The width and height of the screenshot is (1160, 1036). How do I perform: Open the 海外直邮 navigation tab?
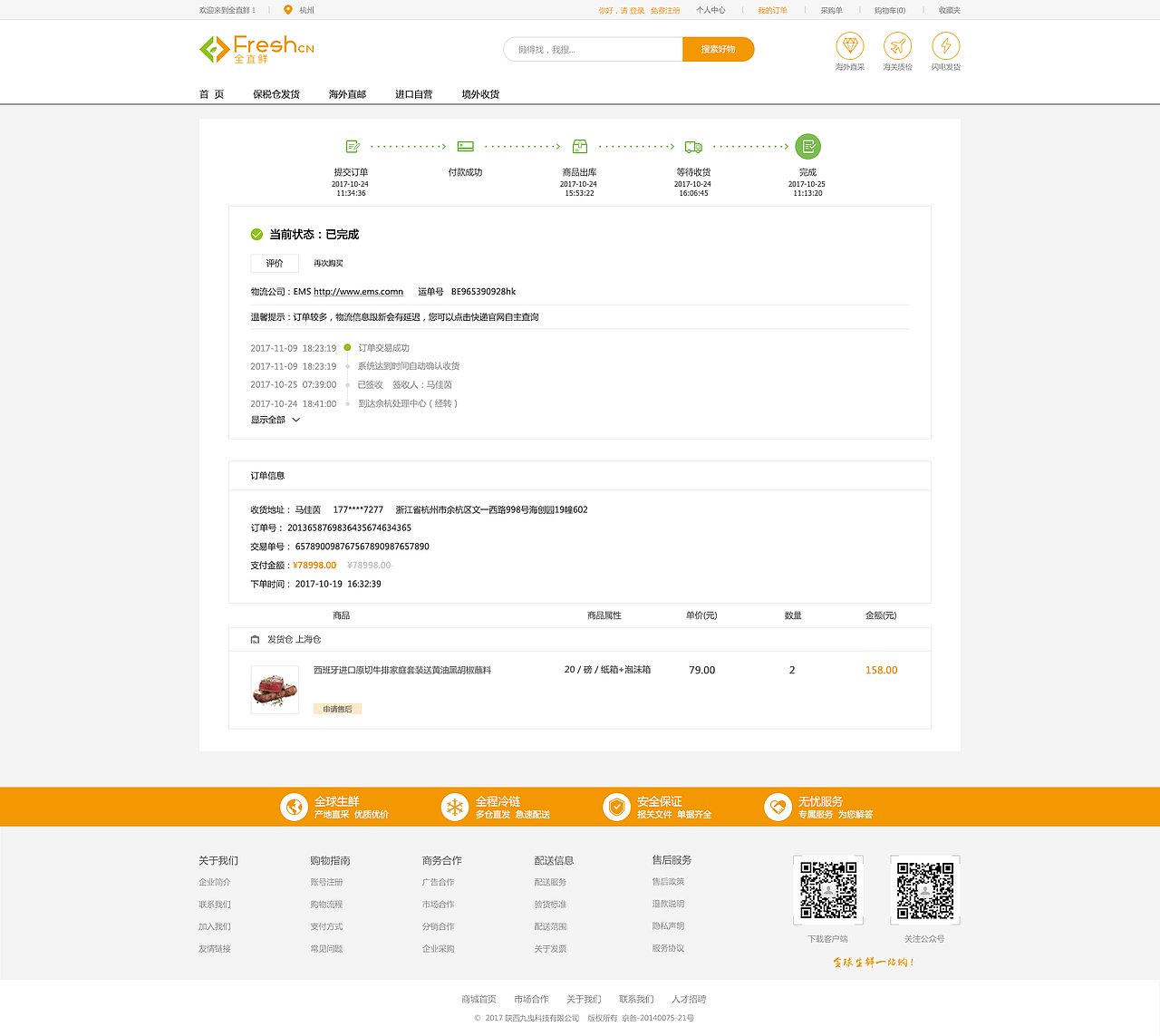click(x=347, y=93)
